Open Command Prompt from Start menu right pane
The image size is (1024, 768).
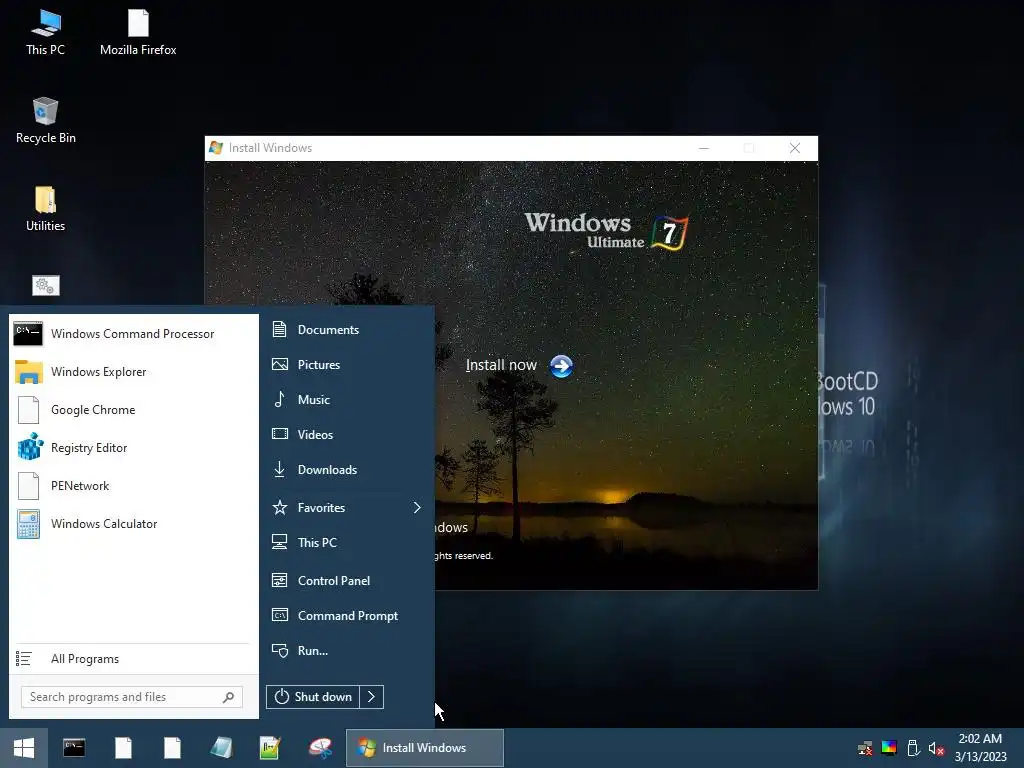[347, 616]
